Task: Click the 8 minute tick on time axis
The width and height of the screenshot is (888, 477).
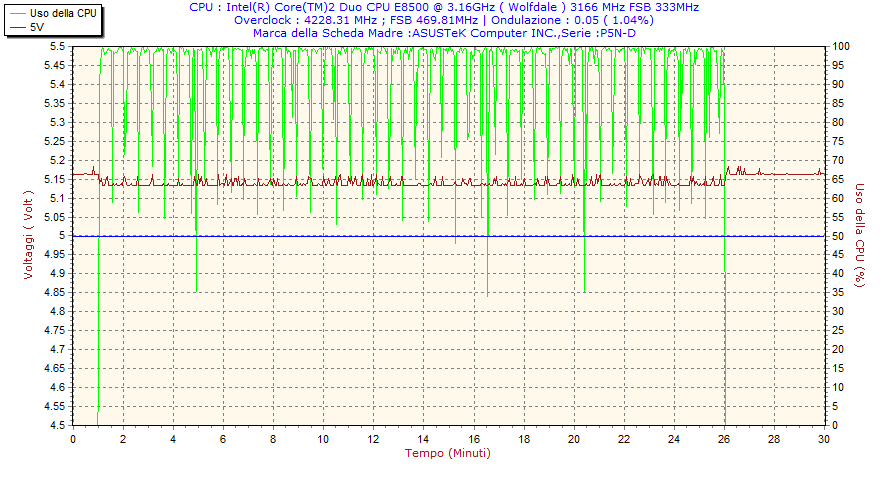Action: pos(273,439)
